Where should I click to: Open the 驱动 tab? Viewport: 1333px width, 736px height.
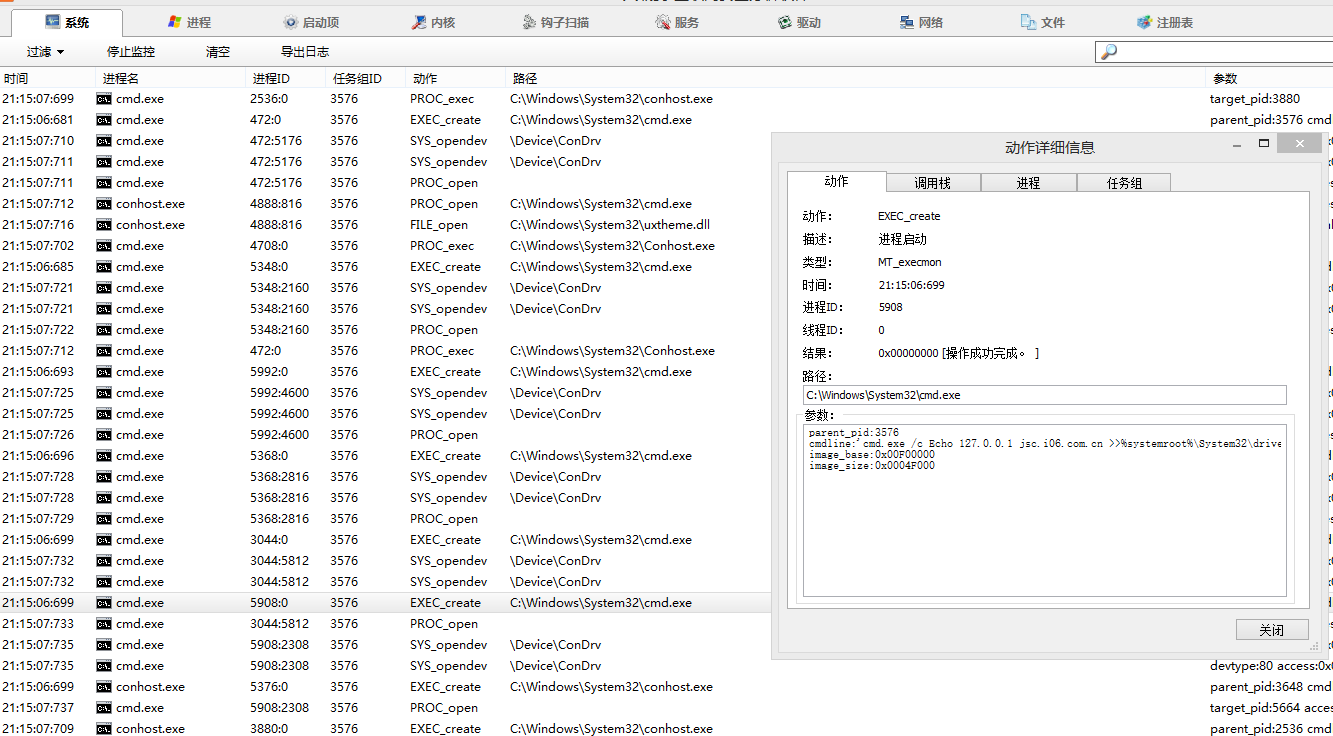point(799,22)
